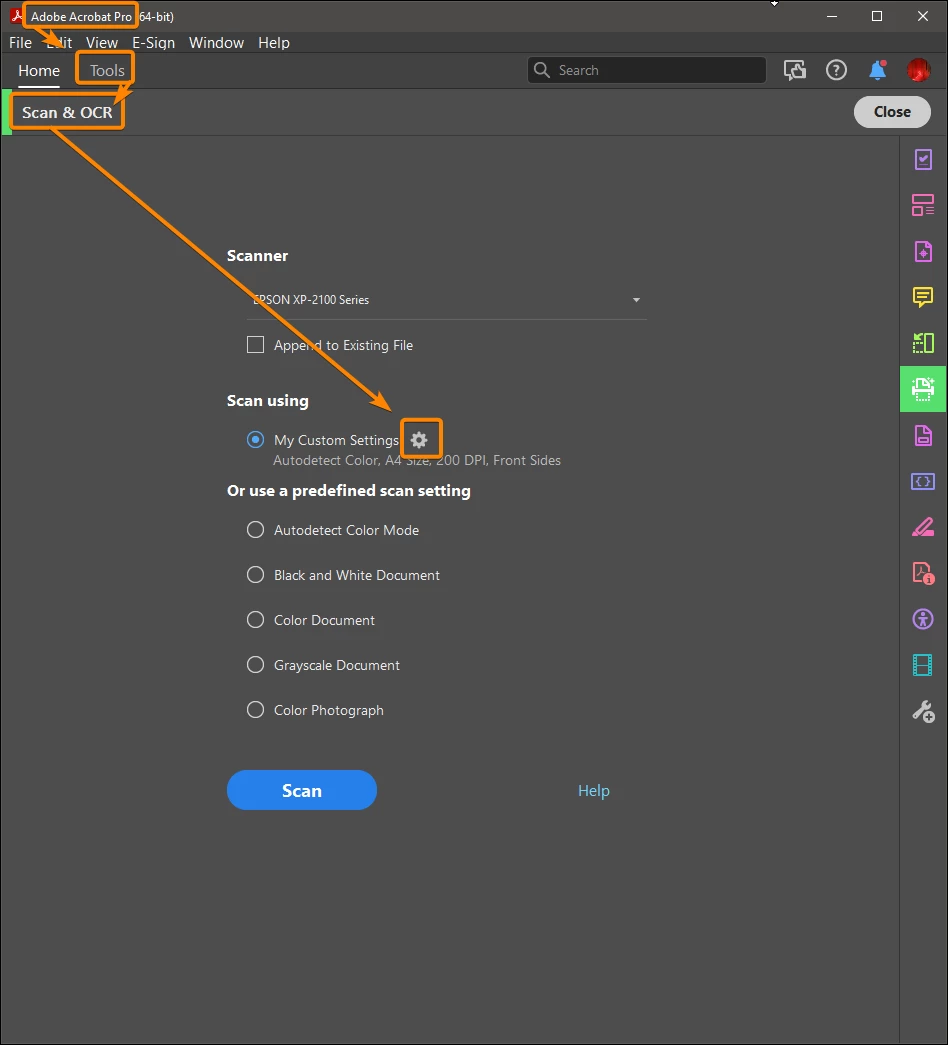The height and width of the screenshot is (1045, 948).
Task: Open the red PDF Standards info icon
Action: tap(923, 573)
